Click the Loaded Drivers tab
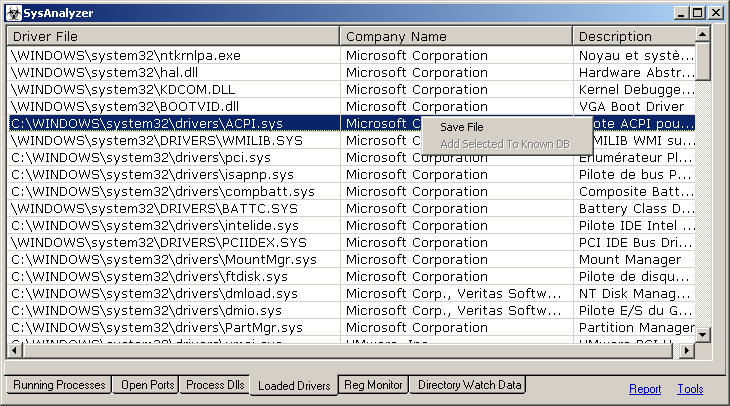Image resolution: width=730 pixels, height=406 pixels. (x=294, y=386)
